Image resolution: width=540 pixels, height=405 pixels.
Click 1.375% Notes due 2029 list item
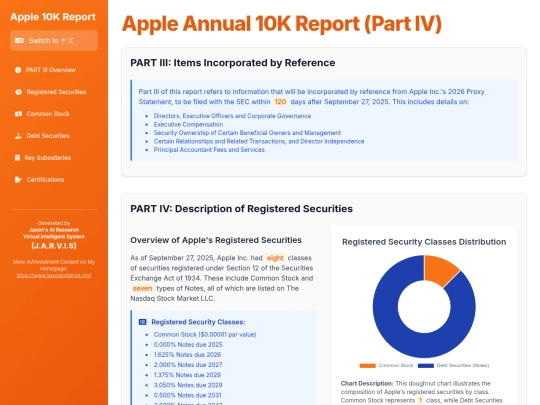(187, 375)
